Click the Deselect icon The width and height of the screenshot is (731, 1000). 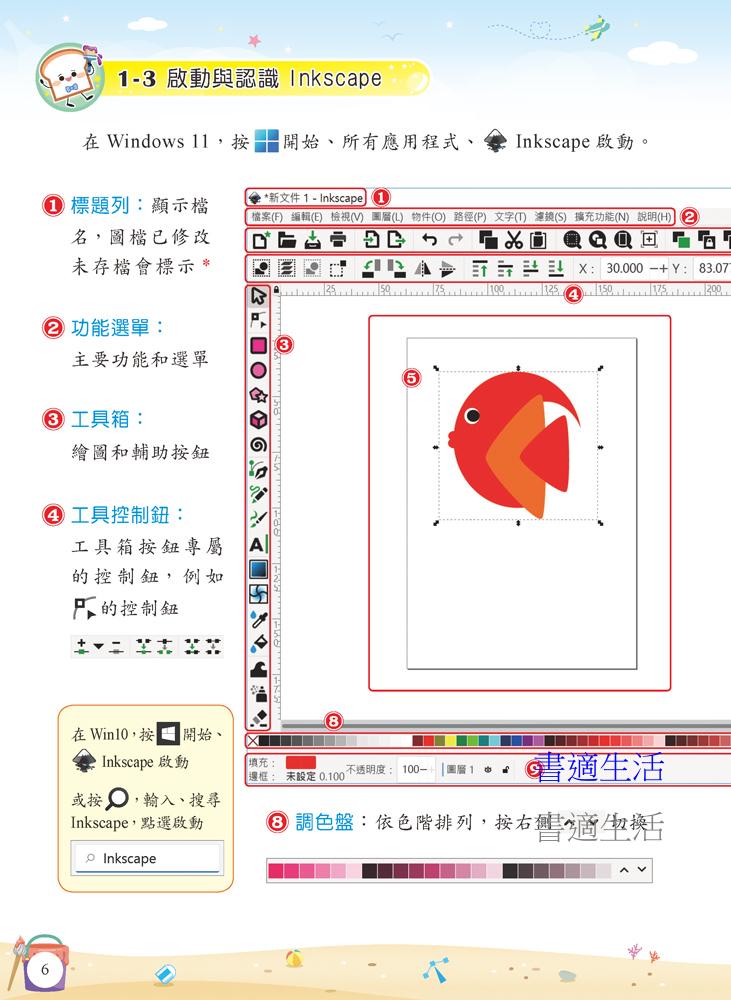[312, 268]
